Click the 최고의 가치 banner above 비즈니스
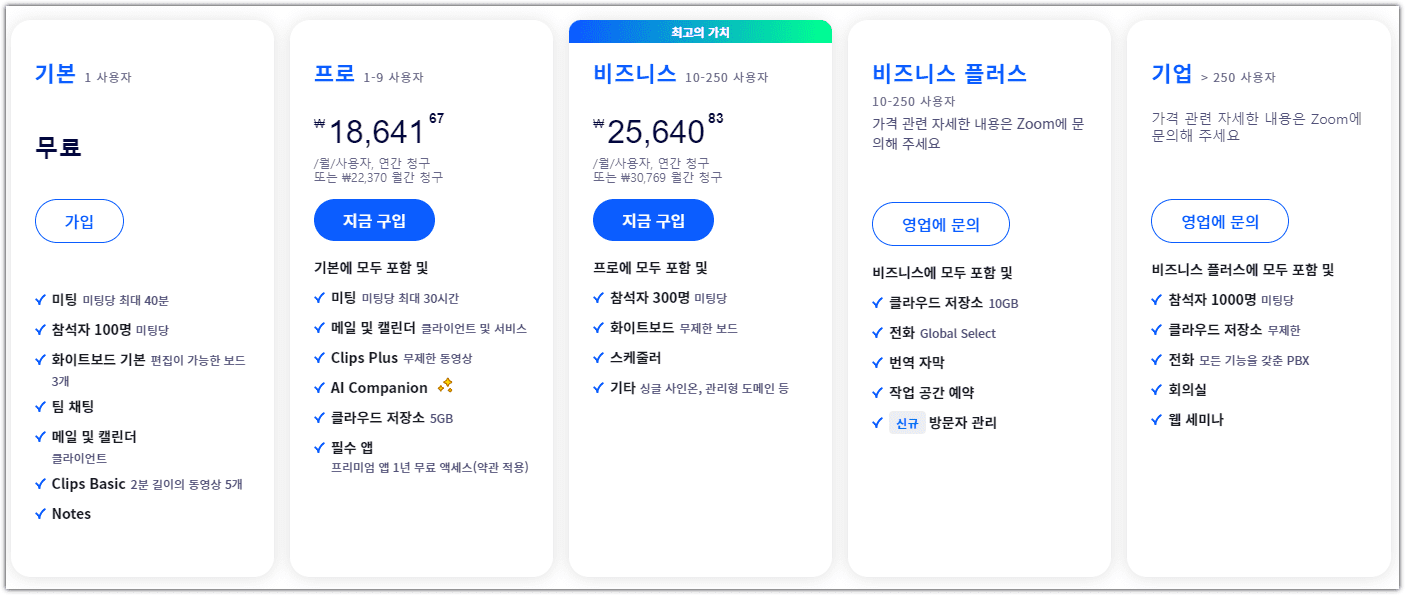The image size is (1405, 595). 700,31
